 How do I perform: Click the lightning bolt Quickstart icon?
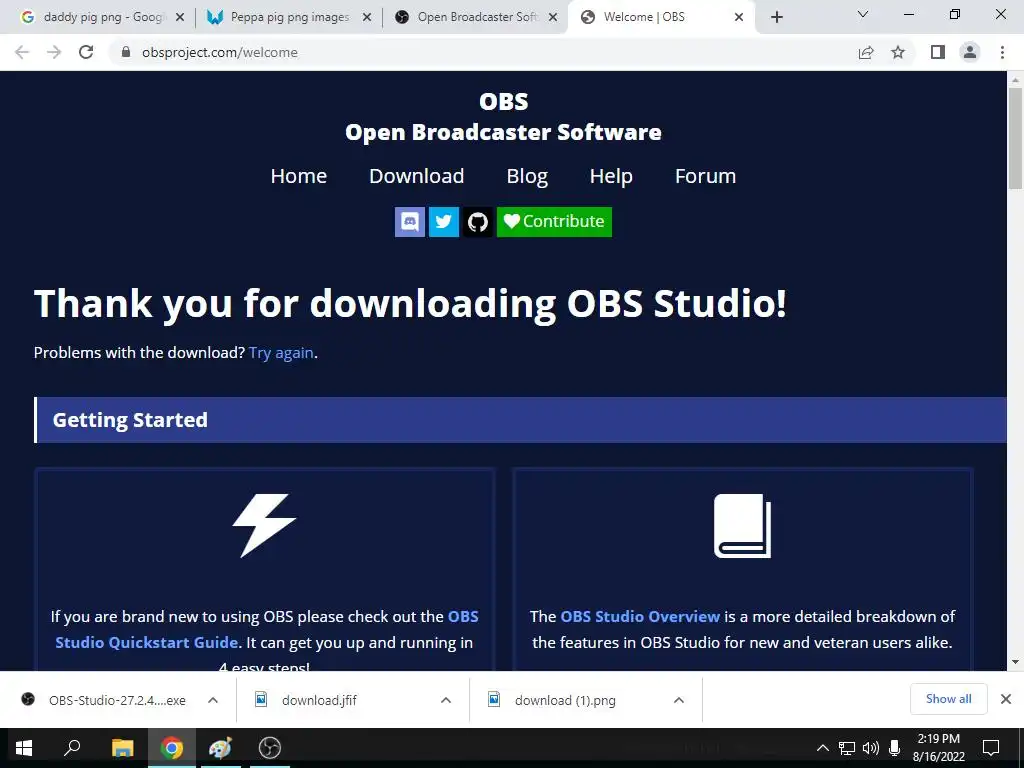(264, 525)
